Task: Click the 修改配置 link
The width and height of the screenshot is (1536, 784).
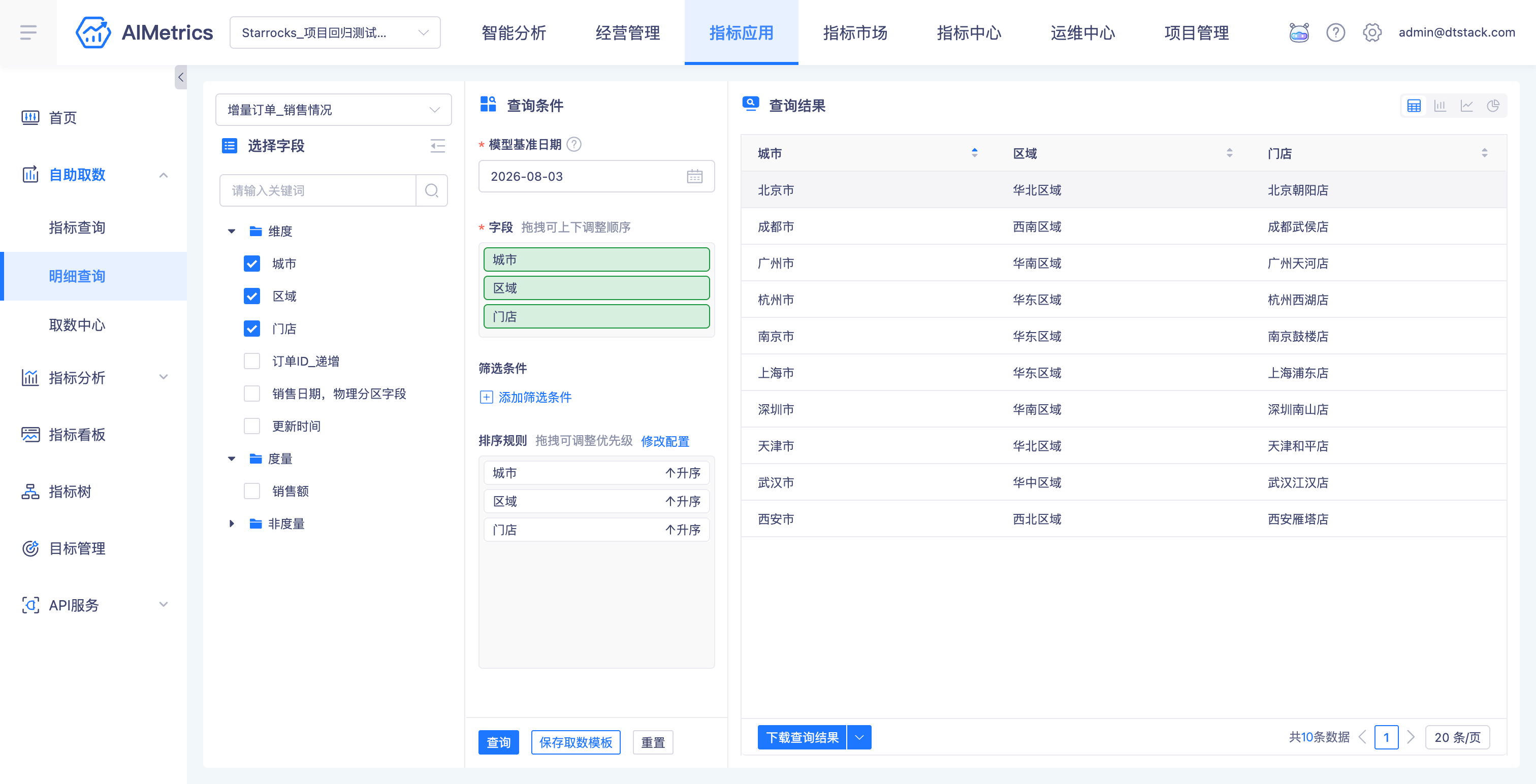Action: (665, 441)
